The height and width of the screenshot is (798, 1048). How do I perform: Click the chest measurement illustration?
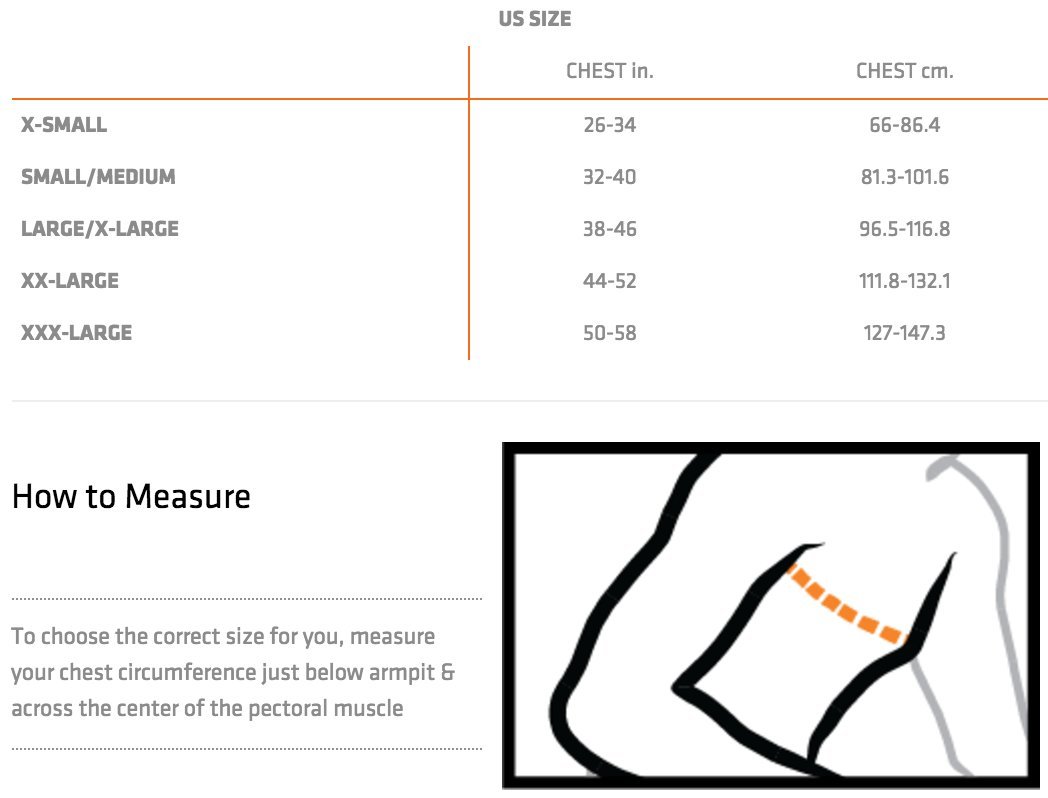tap(771, 615)
